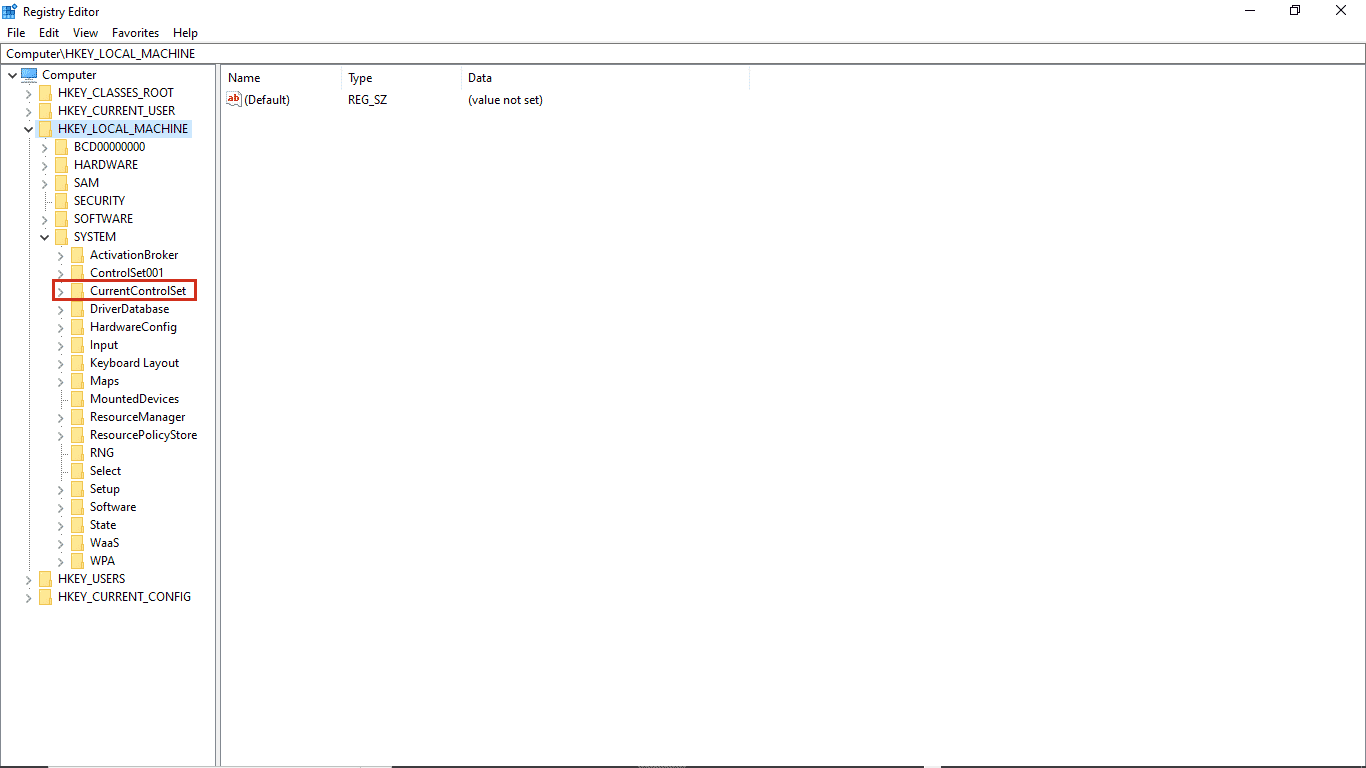Click the (Default) string value icon

(234, 99)
